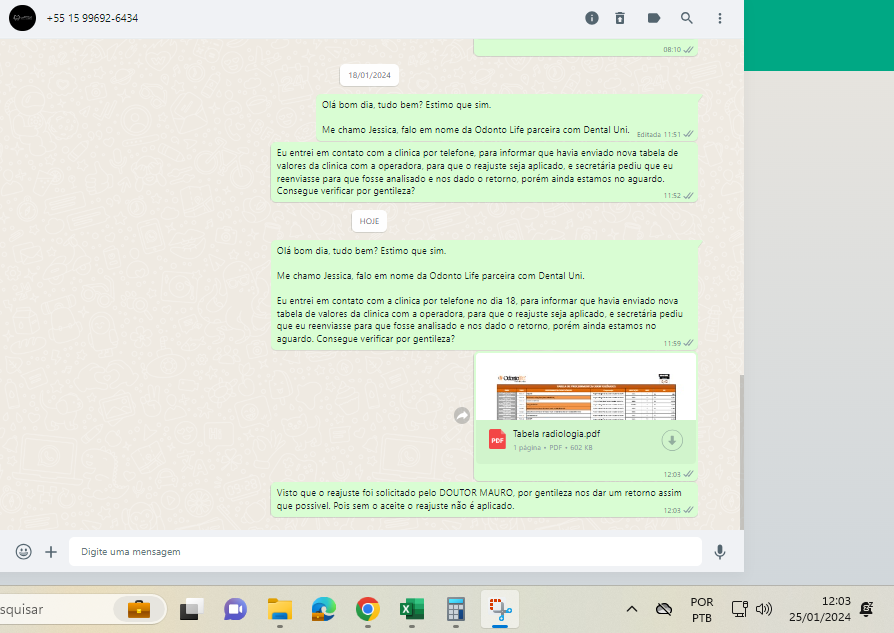Click the trash delete chat icon
The height and width of the screenshot is (633, 894).
click(620, 18)
